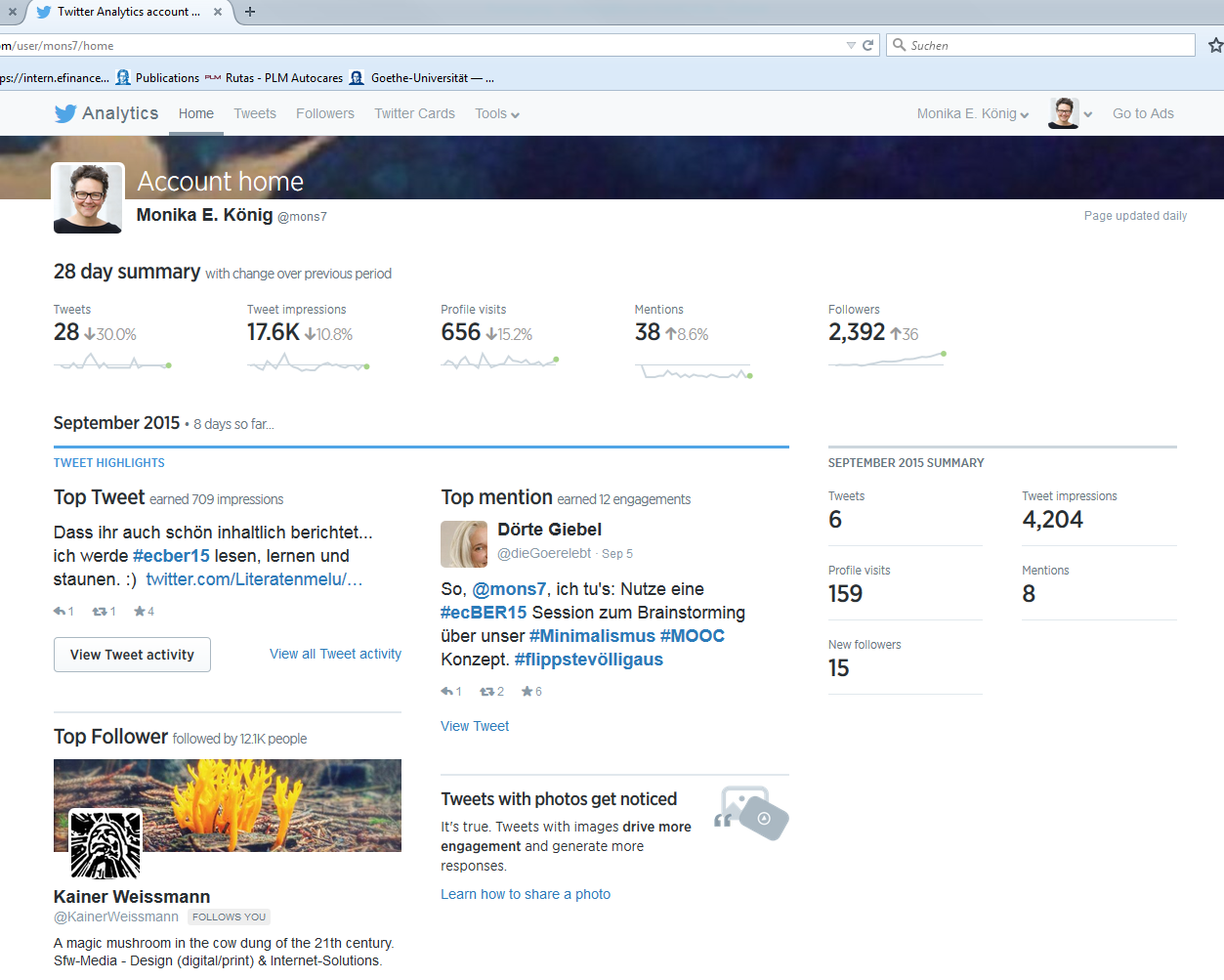
Task: Click the Mentions sparkline chart
Action: 695,371
